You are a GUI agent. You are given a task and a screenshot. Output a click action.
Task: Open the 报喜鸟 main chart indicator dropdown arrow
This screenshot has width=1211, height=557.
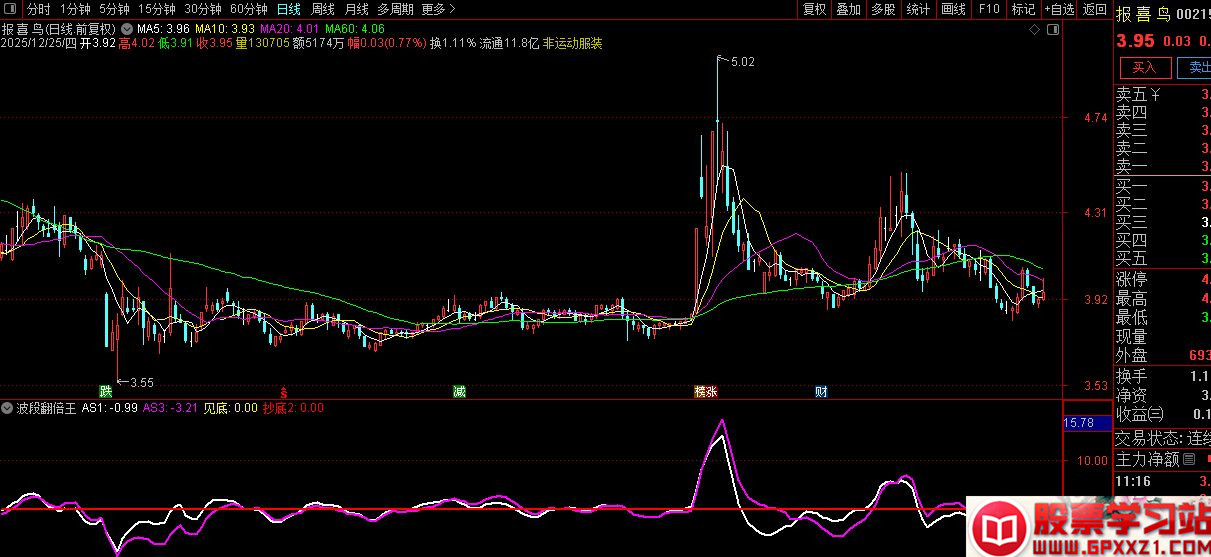coord(127,30)
